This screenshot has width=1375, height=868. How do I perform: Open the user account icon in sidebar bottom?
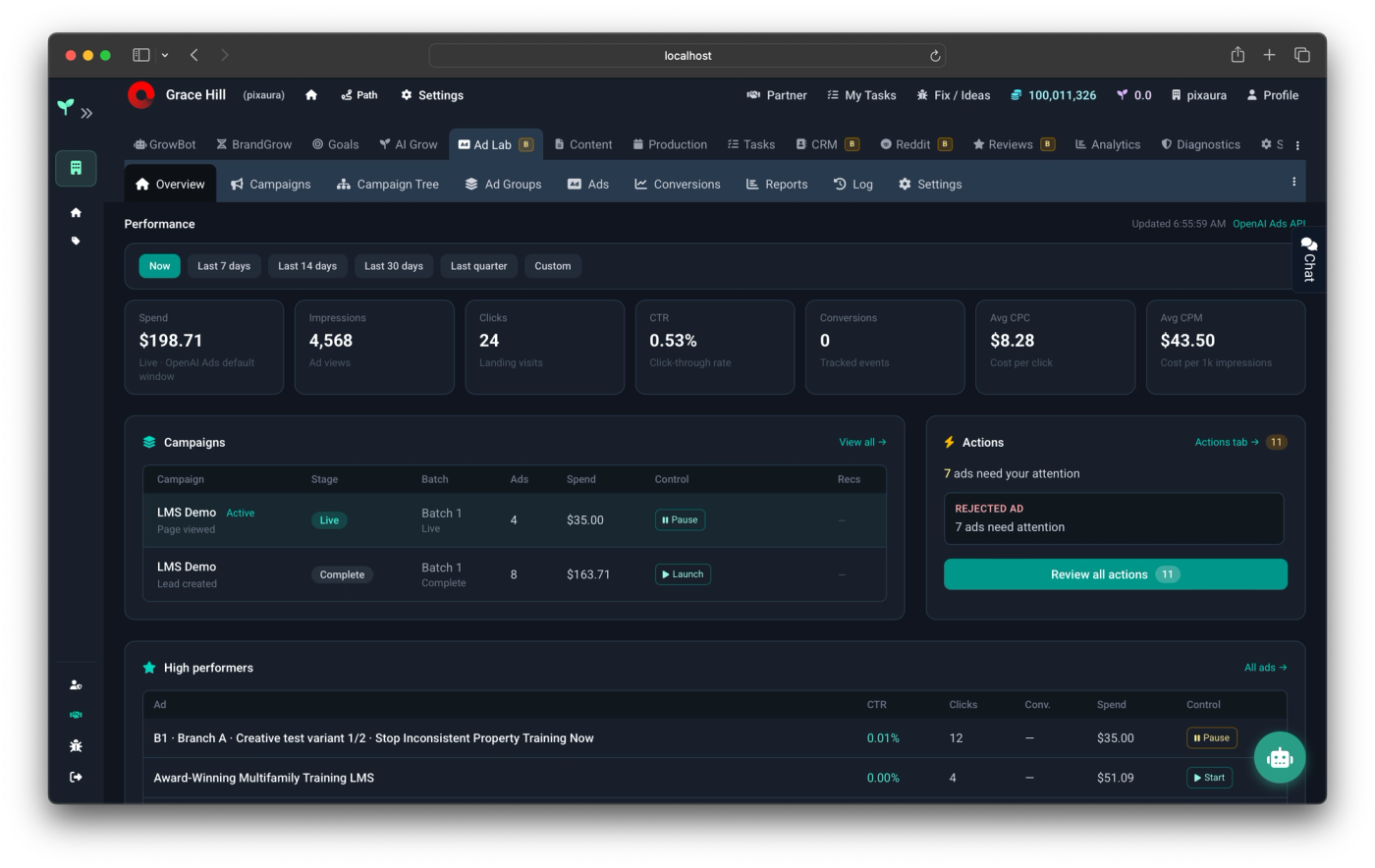[x=76, y=685]
